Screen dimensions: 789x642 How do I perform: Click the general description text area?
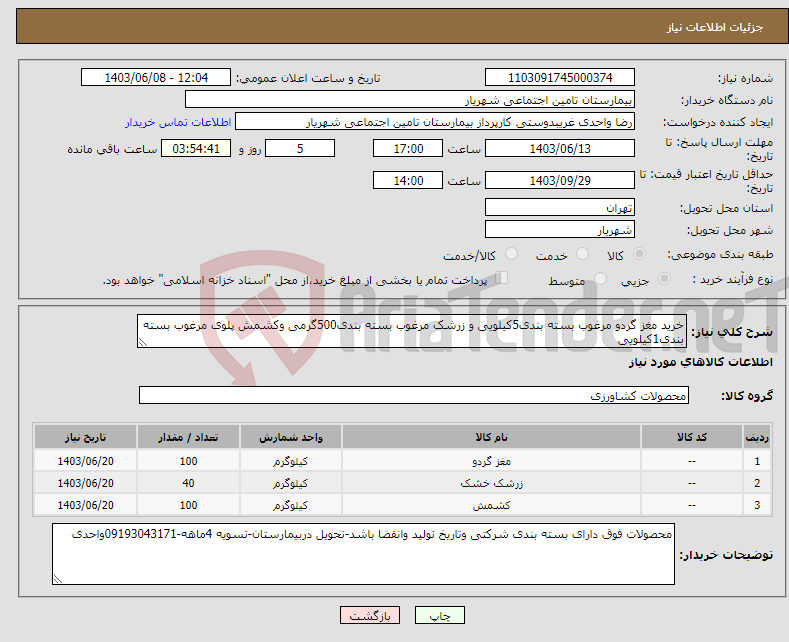(412, 332)
